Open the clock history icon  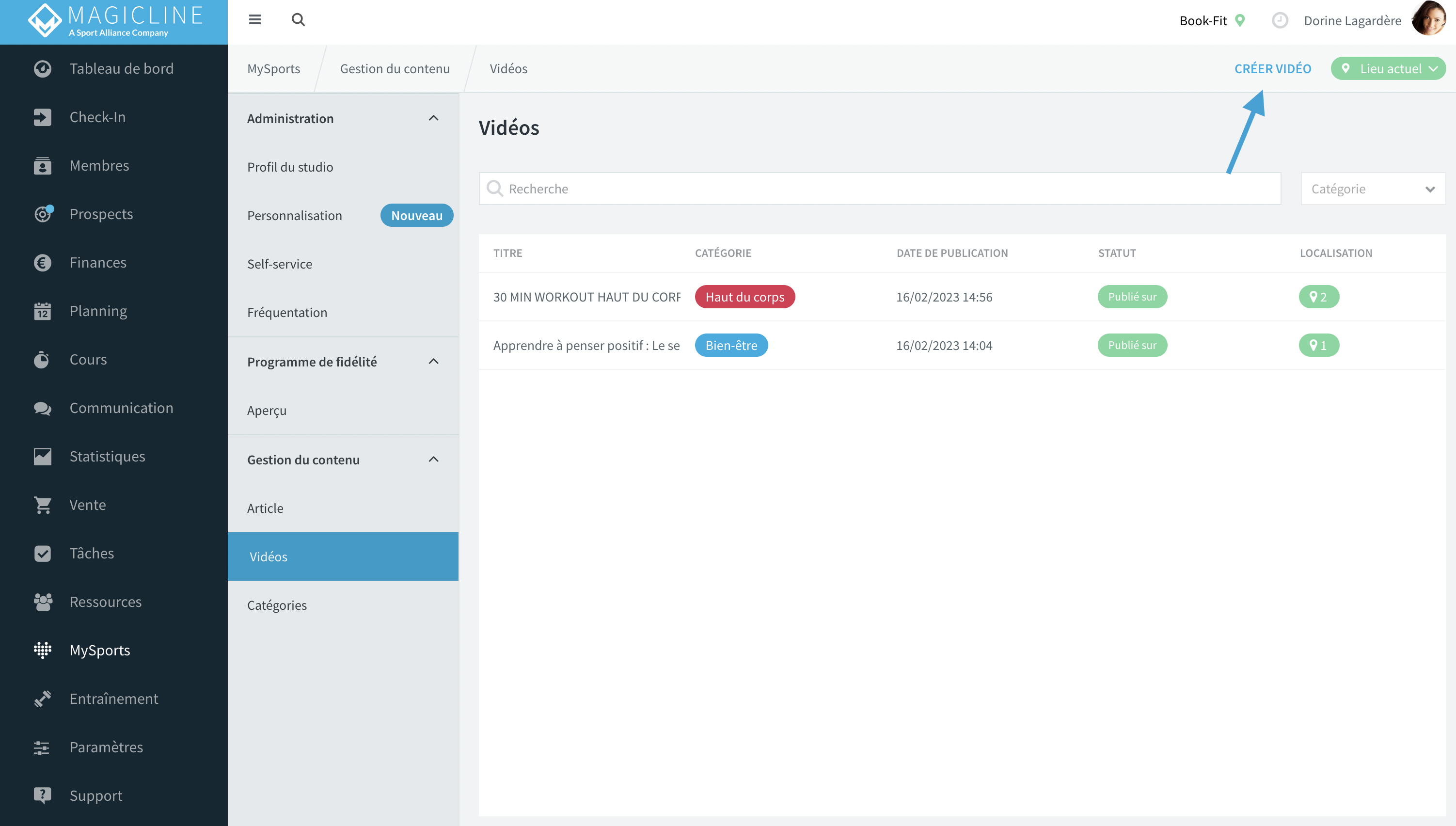coord(1280,20)
